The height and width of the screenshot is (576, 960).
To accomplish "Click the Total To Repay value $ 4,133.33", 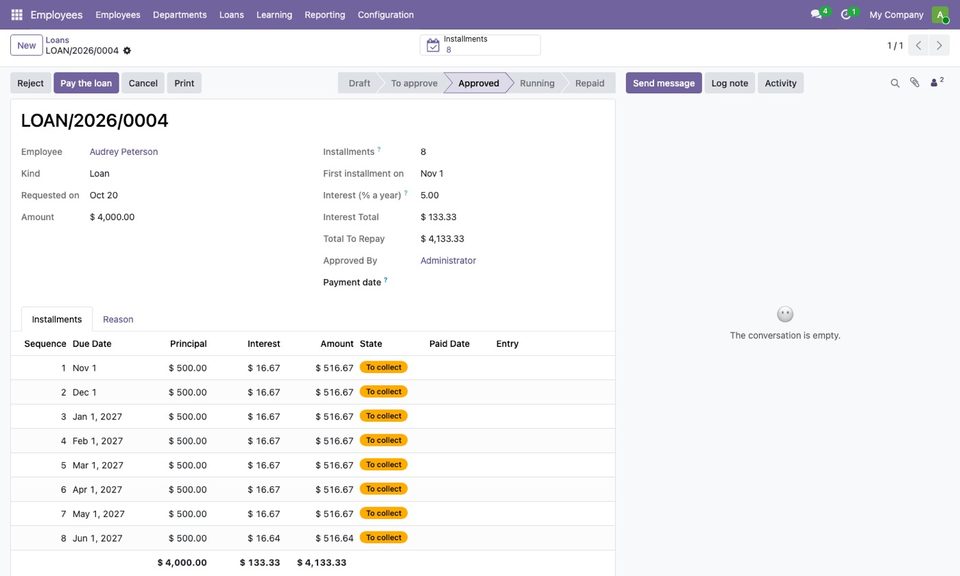I will [x=442, y=239].
